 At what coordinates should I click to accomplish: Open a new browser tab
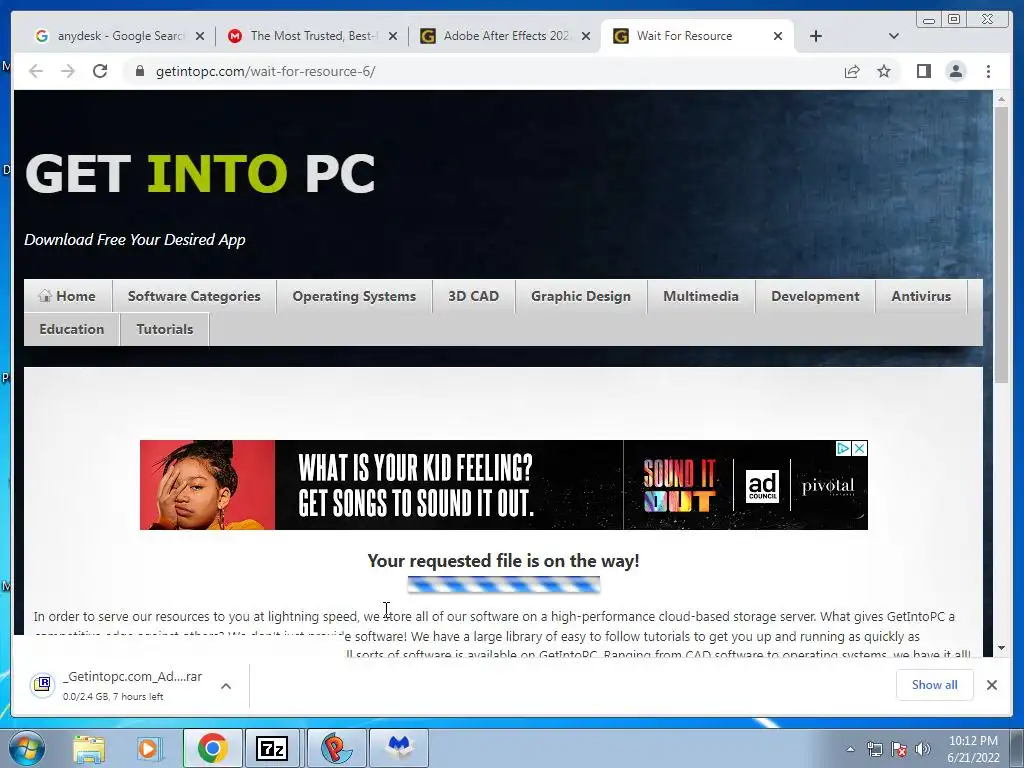pos(816,36)
